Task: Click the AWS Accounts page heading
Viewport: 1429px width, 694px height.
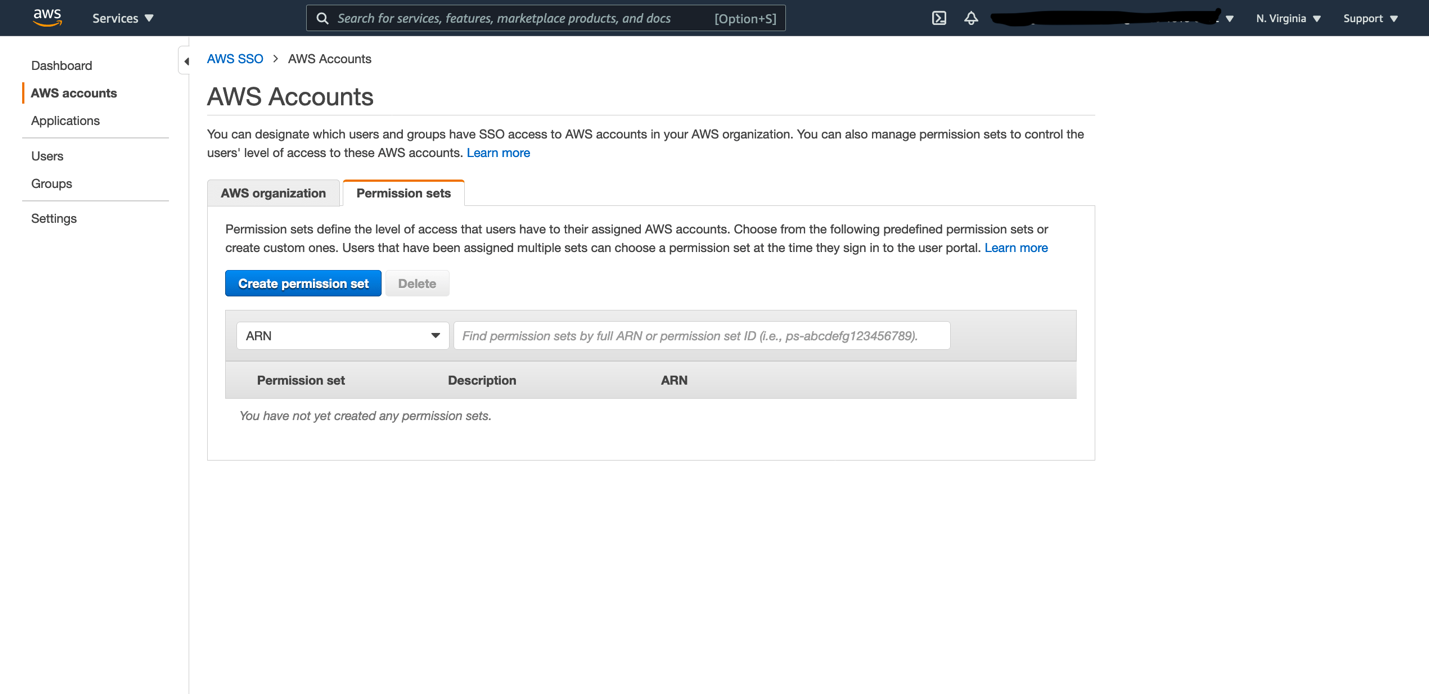Action: tap(290, 97)
